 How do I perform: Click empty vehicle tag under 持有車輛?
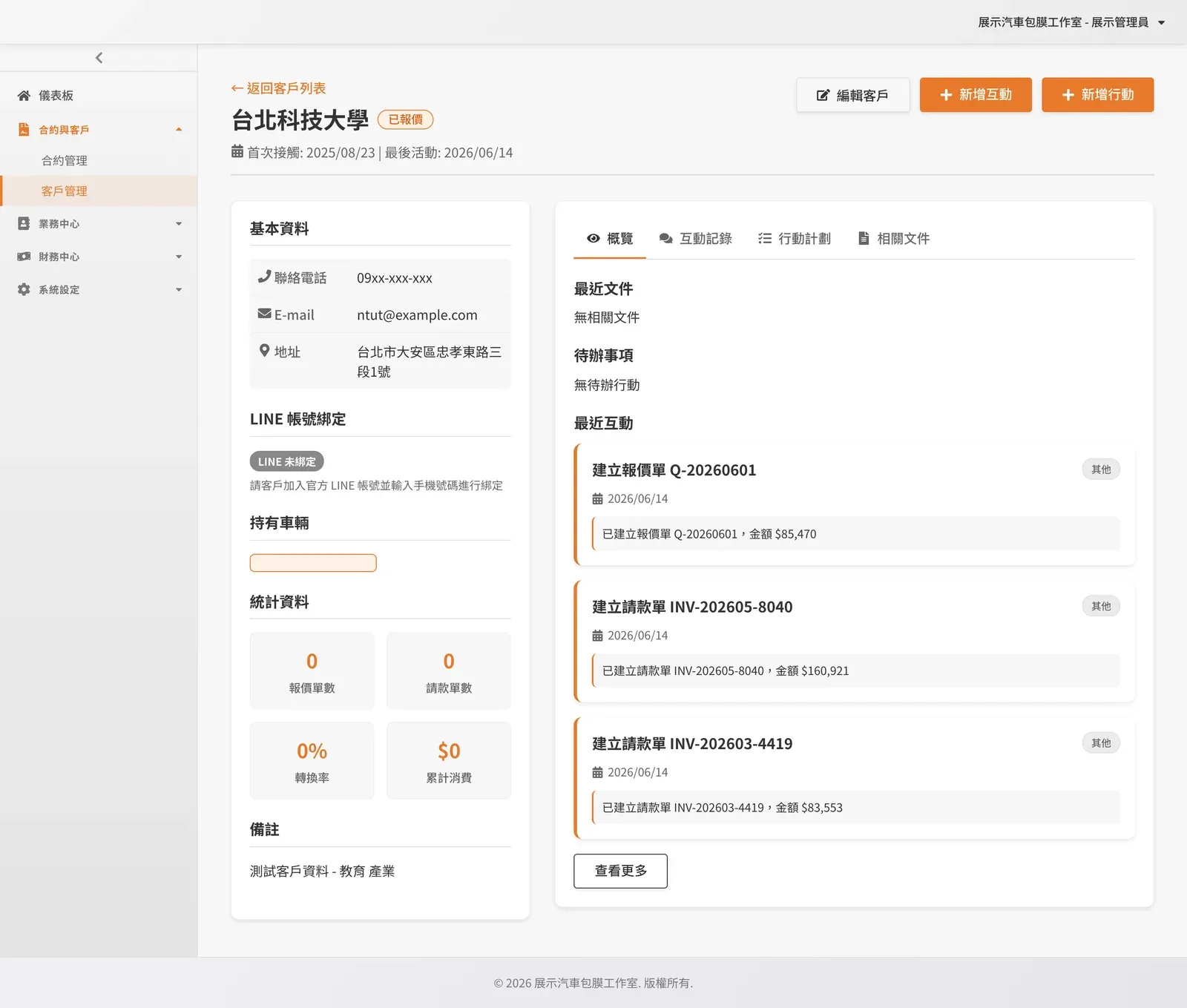(x=313, y=563)
